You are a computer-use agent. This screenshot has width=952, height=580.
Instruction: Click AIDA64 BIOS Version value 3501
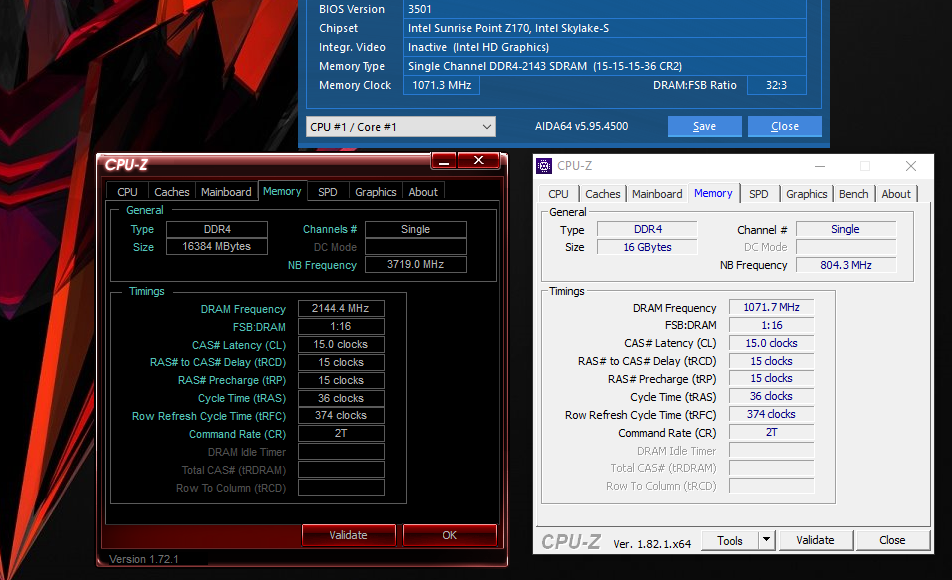605,9
